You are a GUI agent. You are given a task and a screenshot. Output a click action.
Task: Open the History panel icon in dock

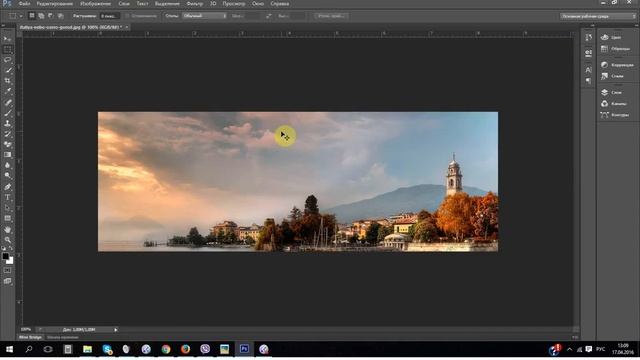tap(588, 37)
